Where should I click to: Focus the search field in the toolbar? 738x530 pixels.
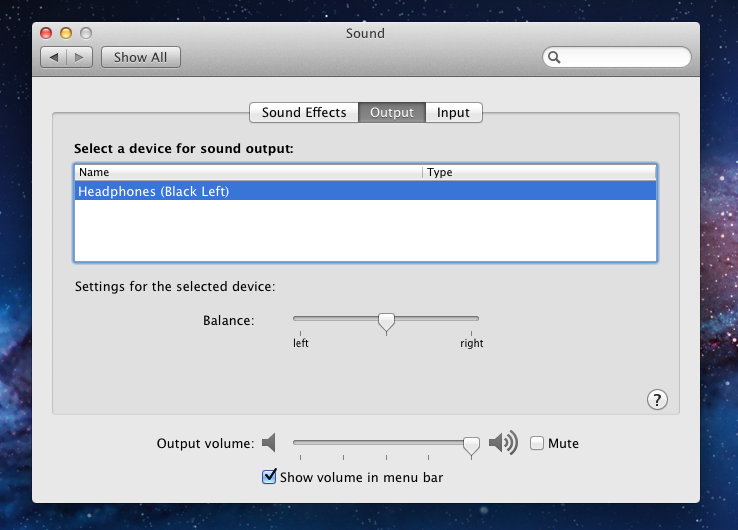pyautogui.click(x=624, y=58)
